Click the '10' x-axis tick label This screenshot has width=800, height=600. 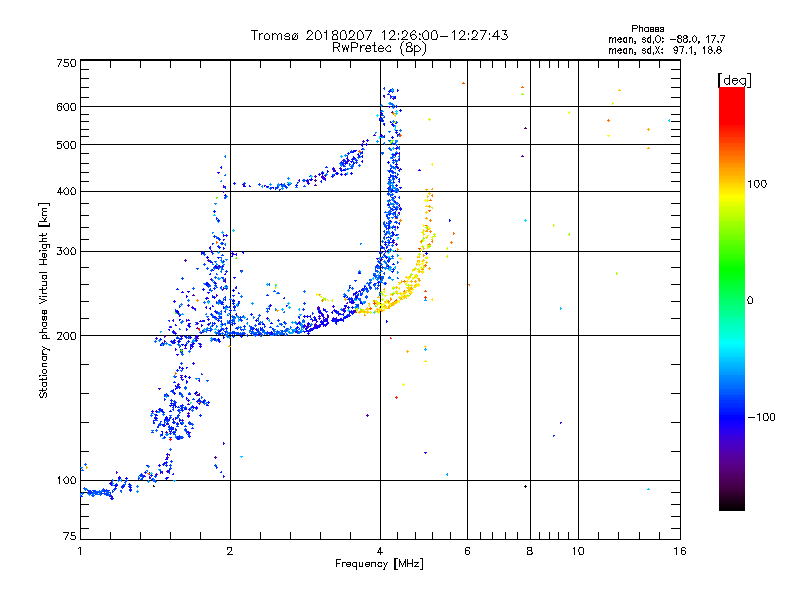click(578, 551)
